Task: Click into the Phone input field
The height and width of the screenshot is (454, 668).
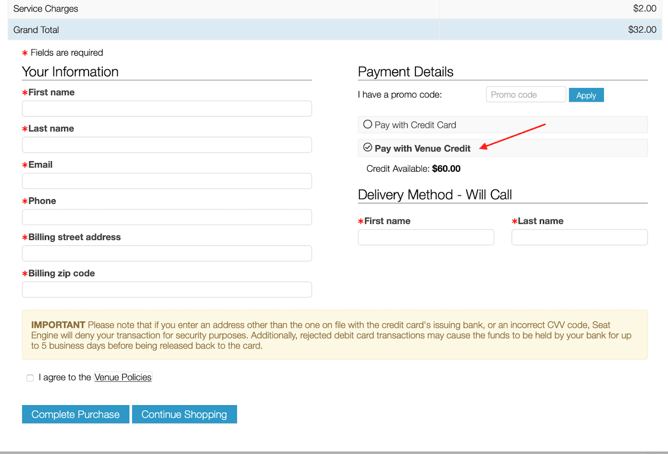Action: point(167,217)
